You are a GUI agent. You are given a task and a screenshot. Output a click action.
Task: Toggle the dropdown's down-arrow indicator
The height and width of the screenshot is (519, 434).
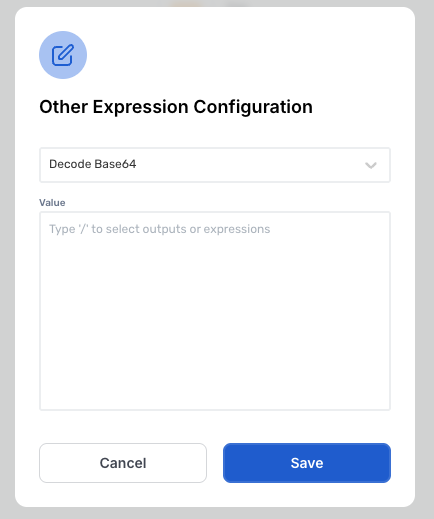(x=371, y=165)
